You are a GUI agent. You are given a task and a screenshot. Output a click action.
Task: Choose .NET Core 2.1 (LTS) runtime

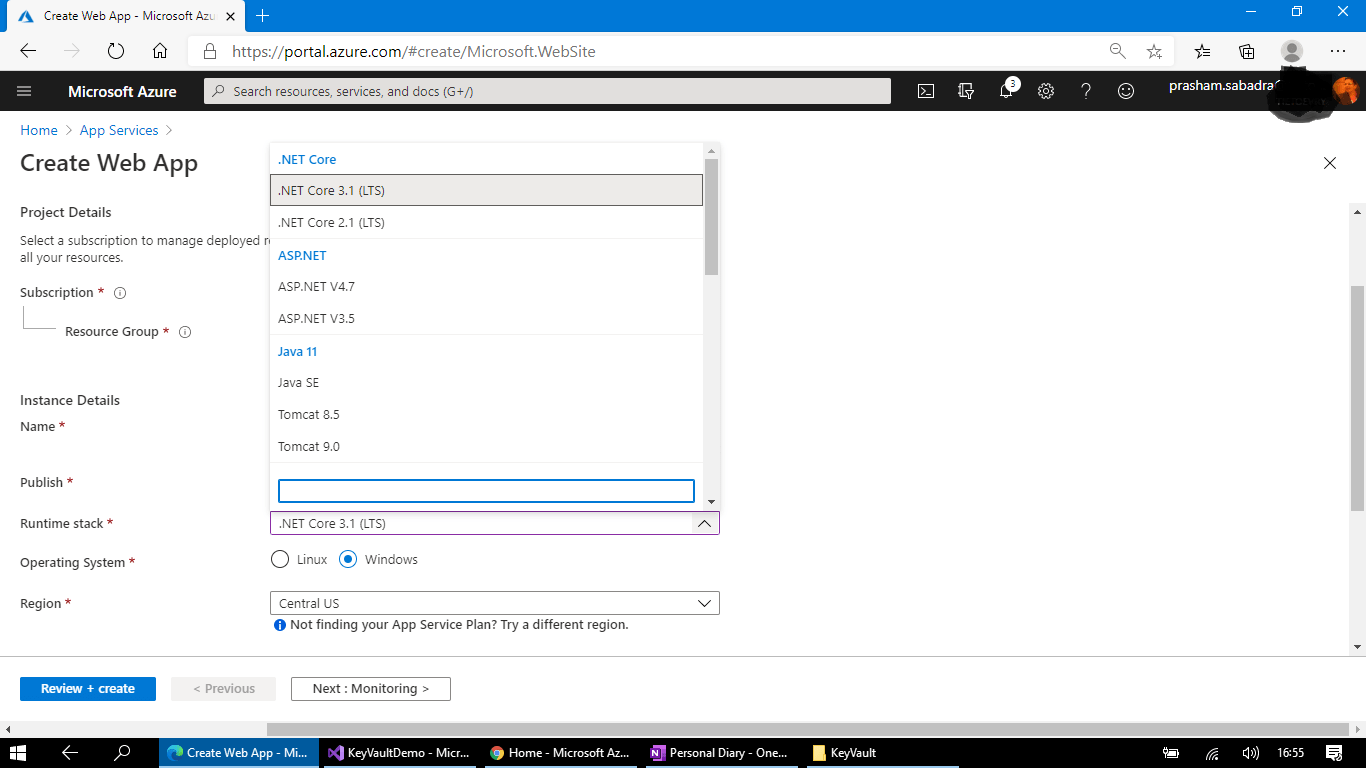(x=486, y=222)
